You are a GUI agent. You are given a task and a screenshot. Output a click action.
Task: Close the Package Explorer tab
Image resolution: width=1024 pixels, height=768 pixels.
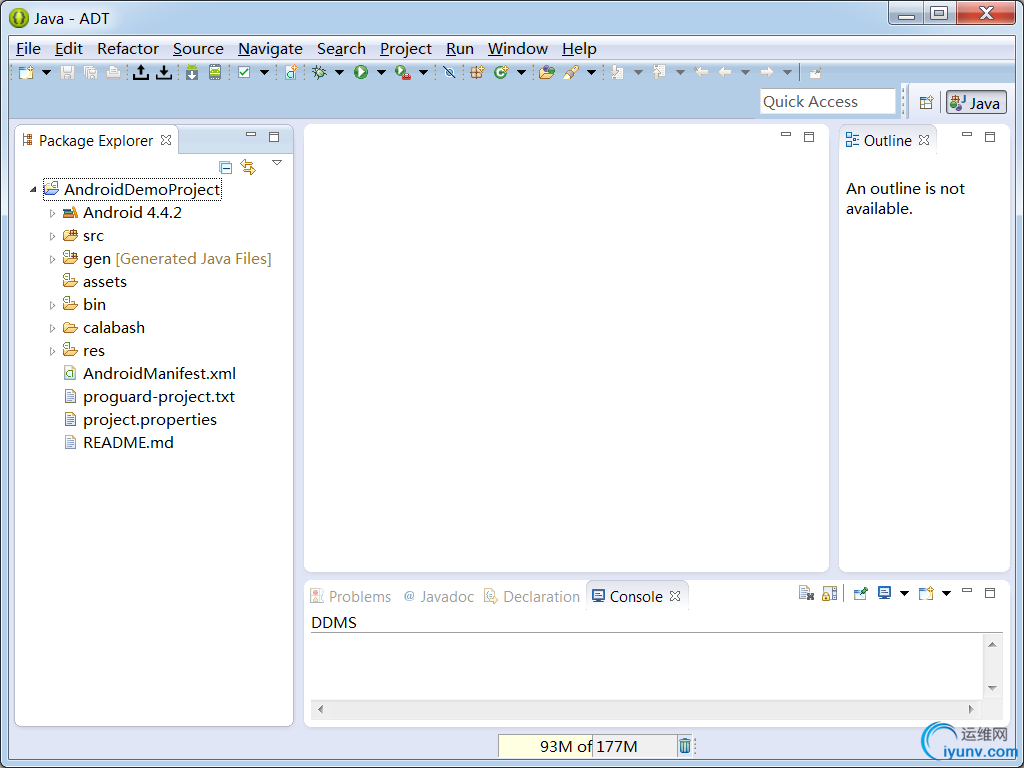coord(166,140)
